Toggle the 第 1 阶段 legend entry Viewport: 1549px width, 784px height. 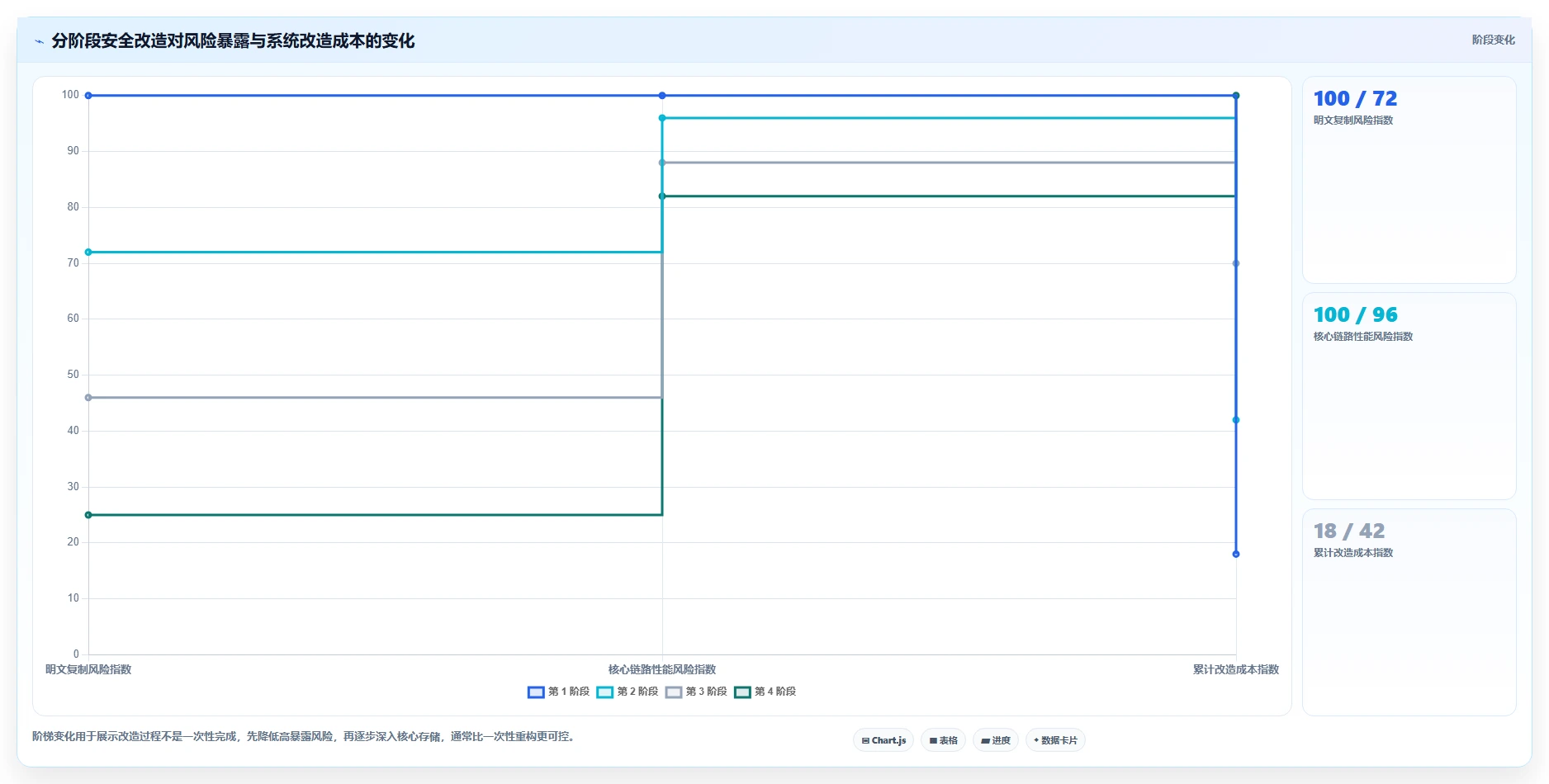(x=559, y=692)
